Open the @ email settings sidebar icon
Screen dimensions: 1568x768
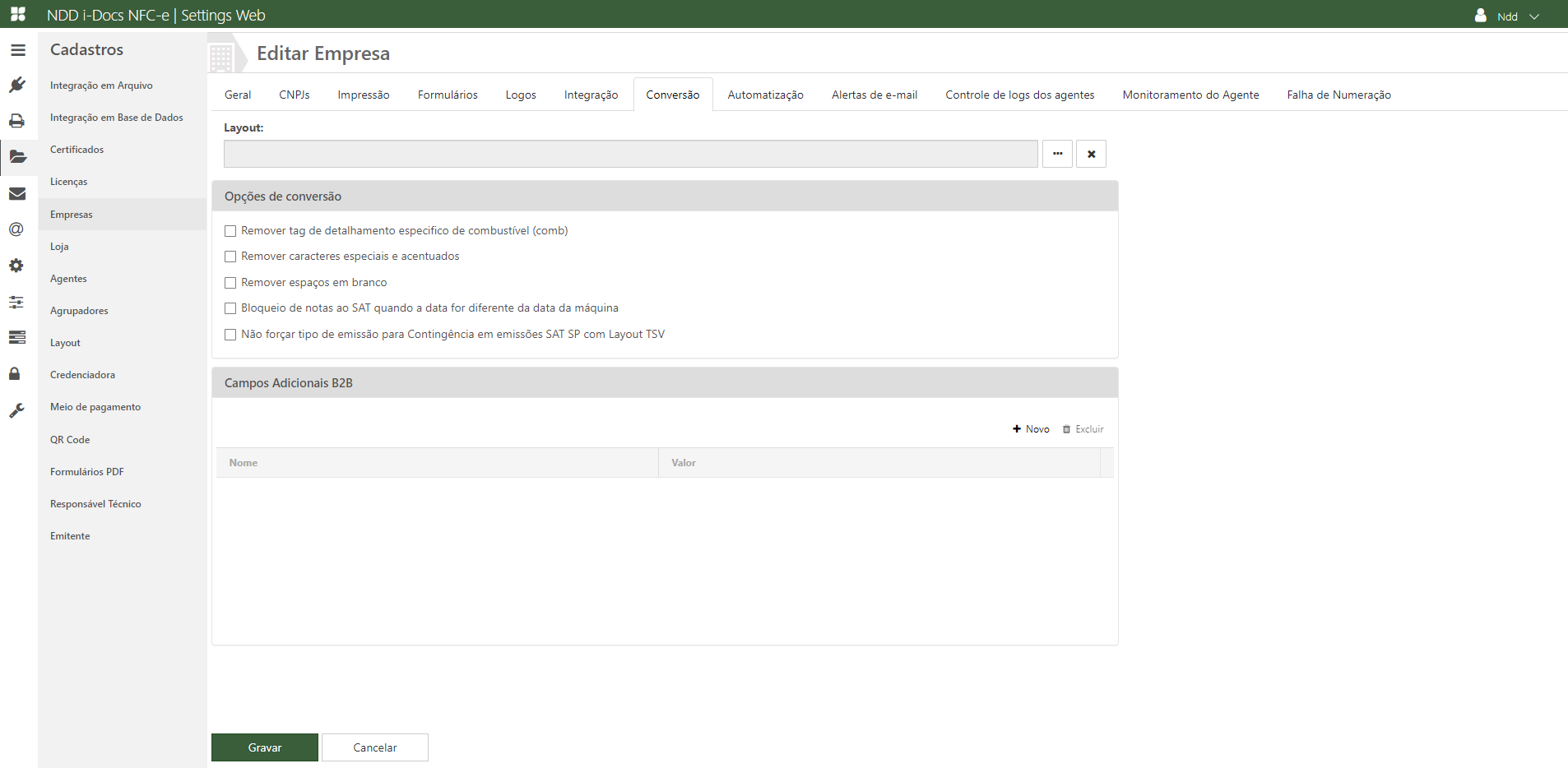[x=17, y=229]
